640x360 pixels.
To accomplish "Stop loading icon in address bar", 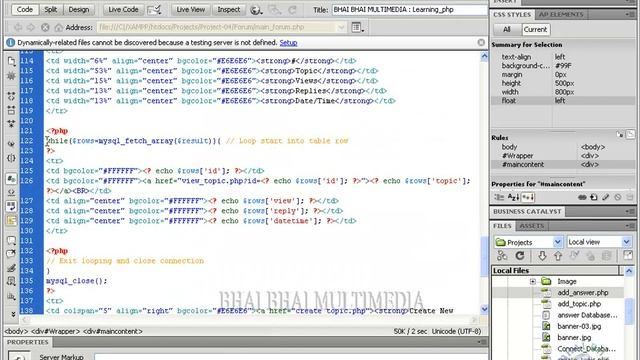I will tap(45, 27).
